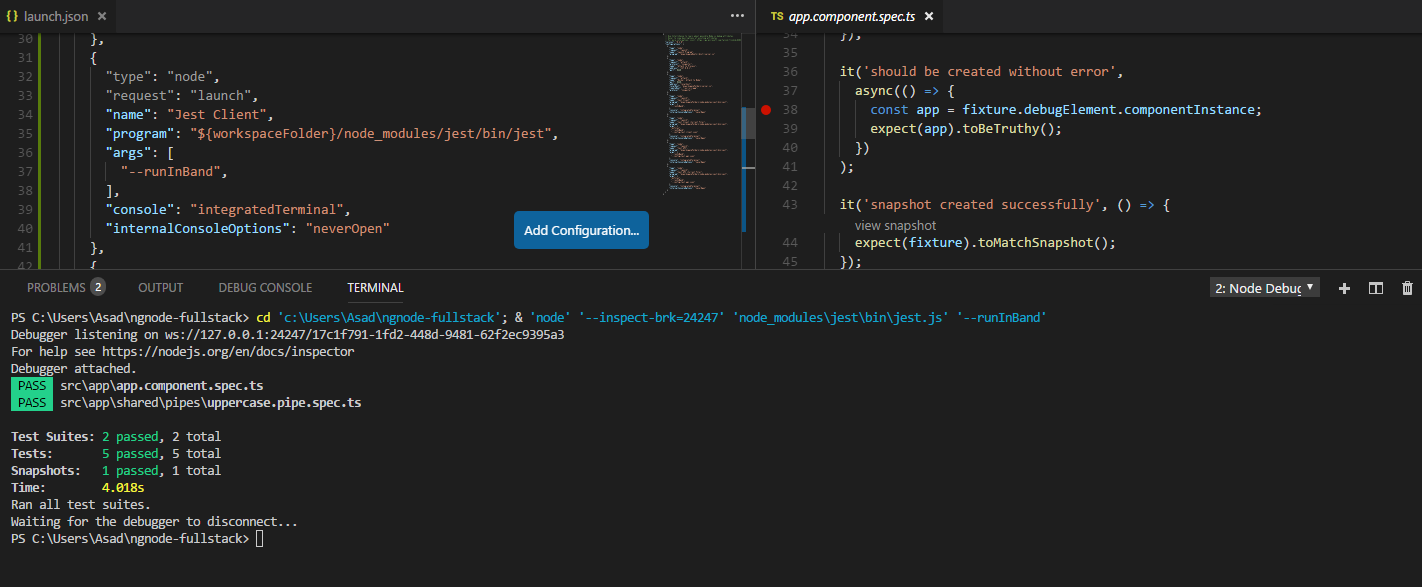The height and width of the screenshot is (587, 1422).
Task: Open the OUTPUT panel
Action: (160, 287)
